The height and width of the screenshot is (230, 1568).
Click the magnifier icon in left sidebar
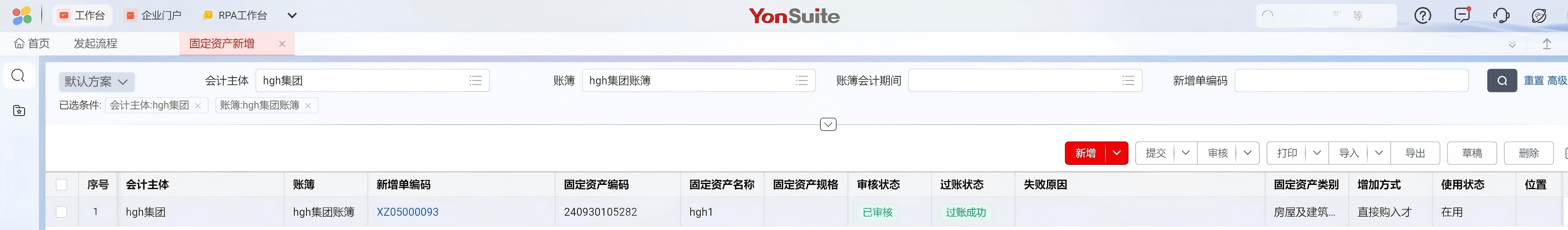point(19,75)
